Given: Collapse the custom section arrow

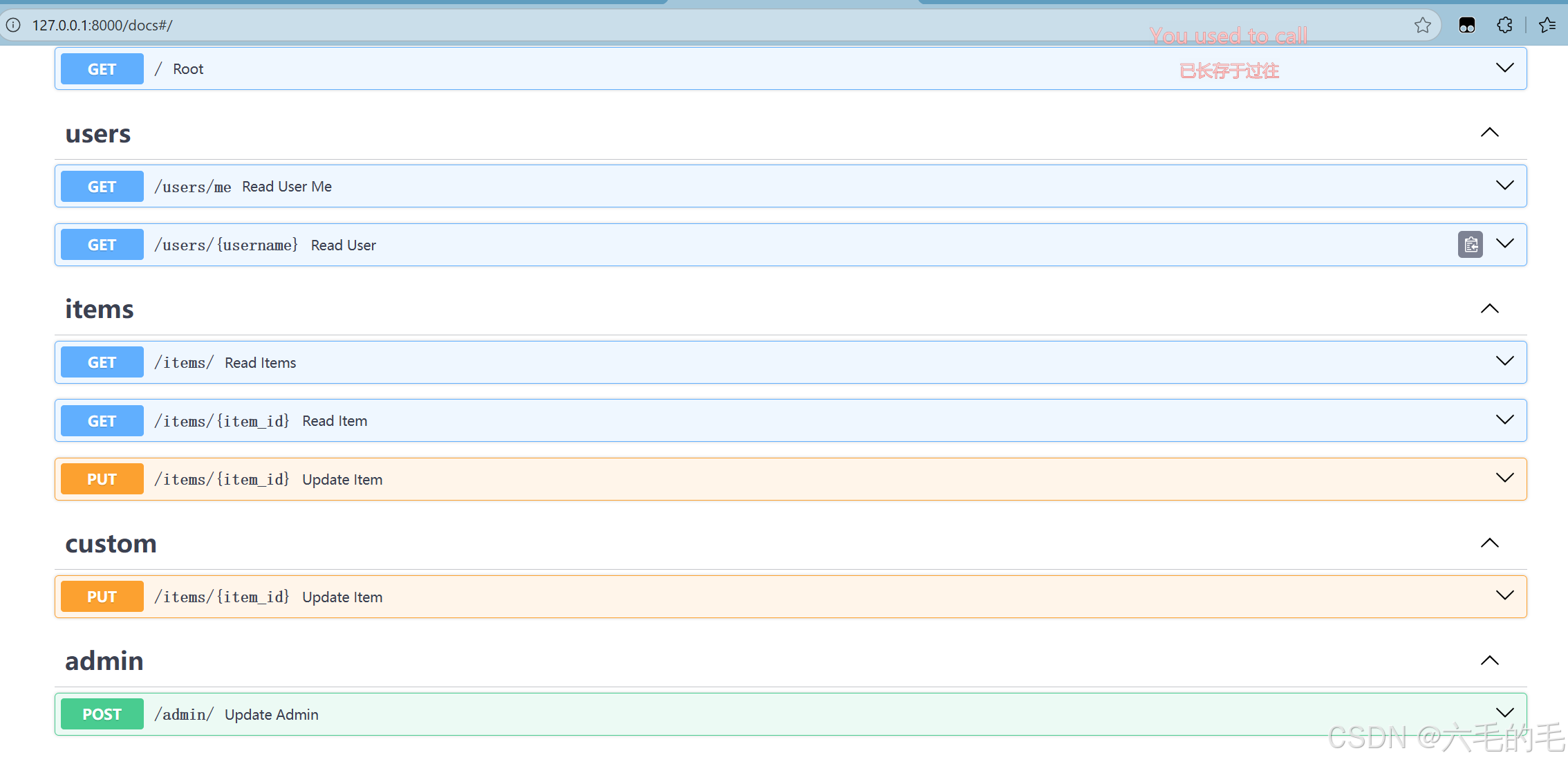Looking at the screenshot, I should [x=1490, y=543].
